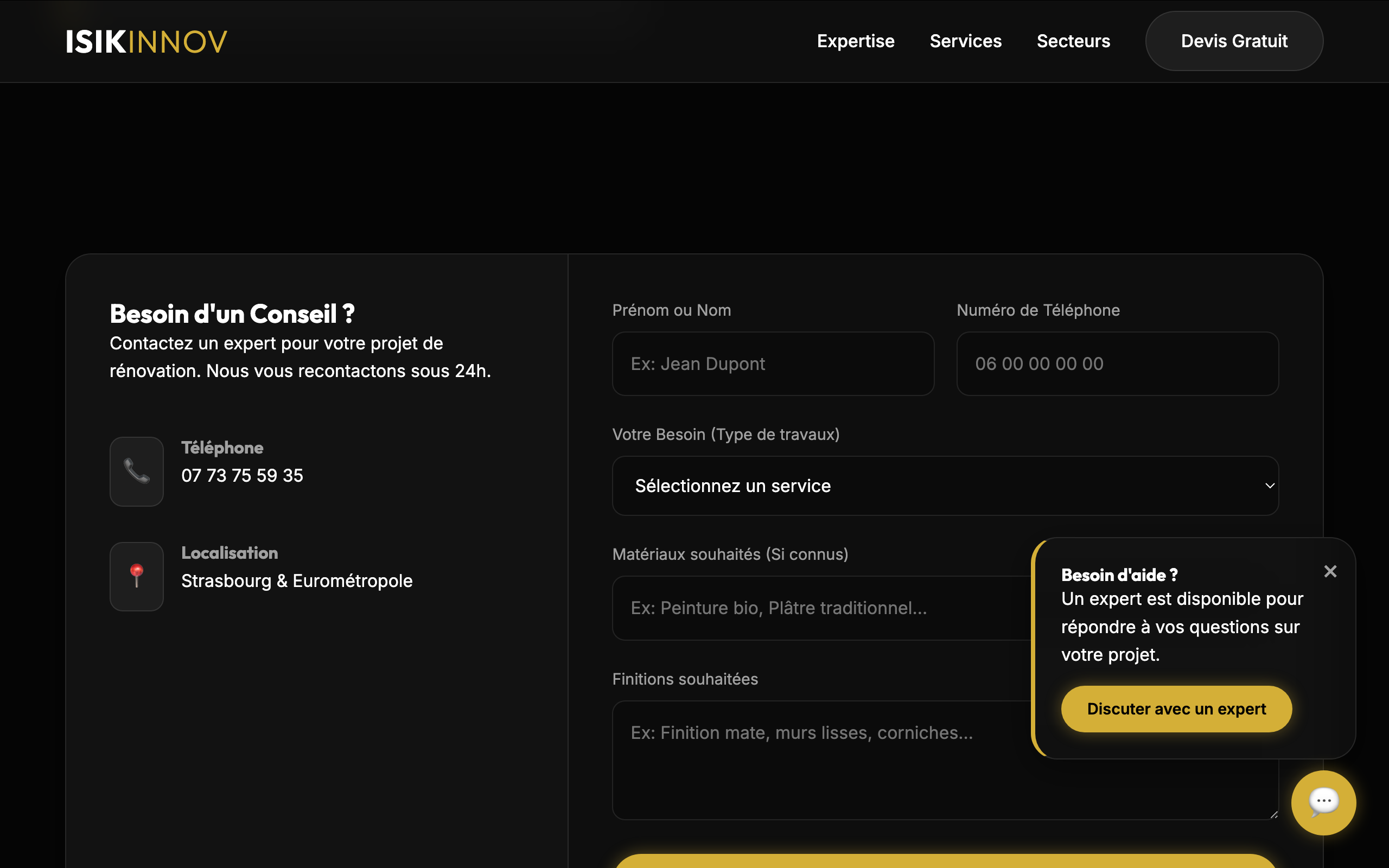The image size is (1389, 868).
Task: Click the Besoin d'aide ? title
Action: (1120, 575)
